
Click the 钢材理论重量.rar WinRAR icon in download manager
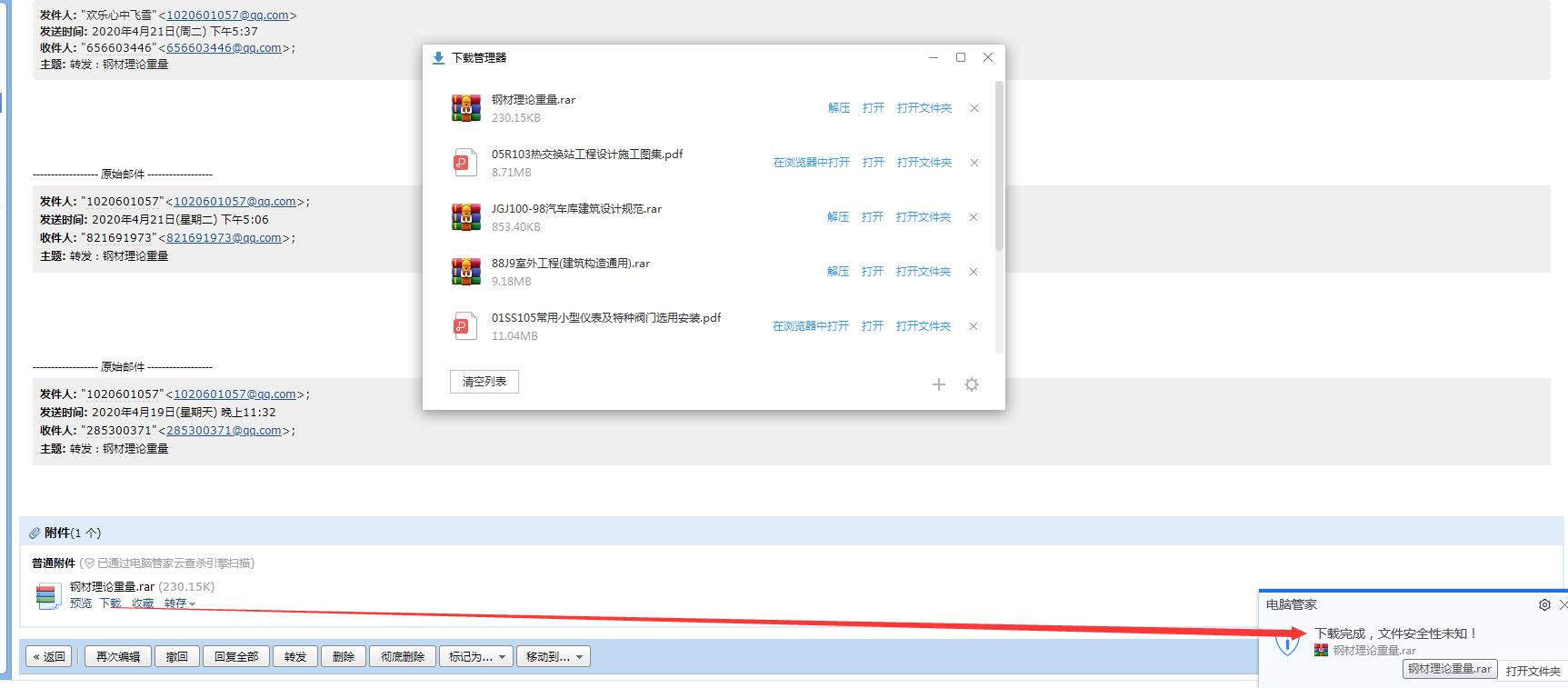466,108
